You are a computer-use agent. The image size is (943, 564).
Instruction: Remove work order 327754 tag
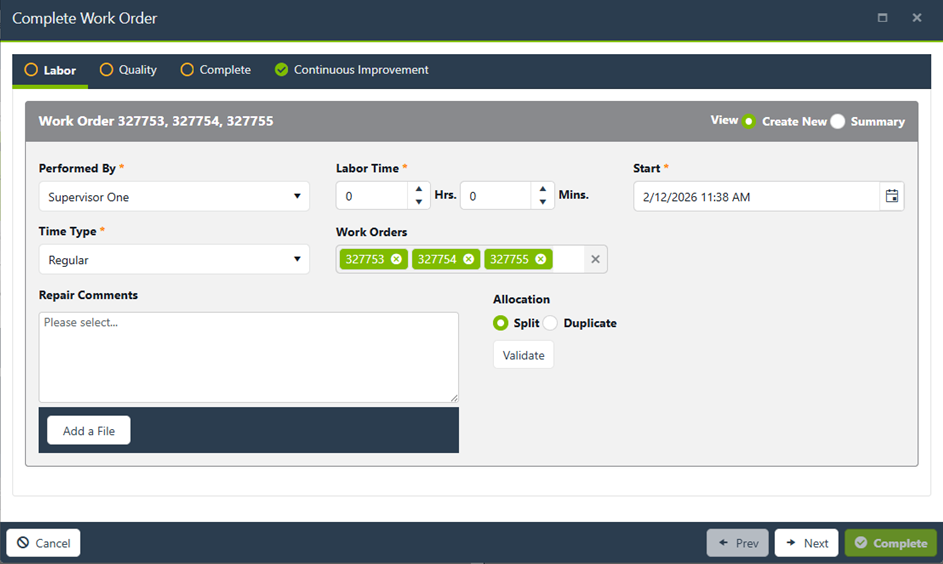[x=469, y=259]
